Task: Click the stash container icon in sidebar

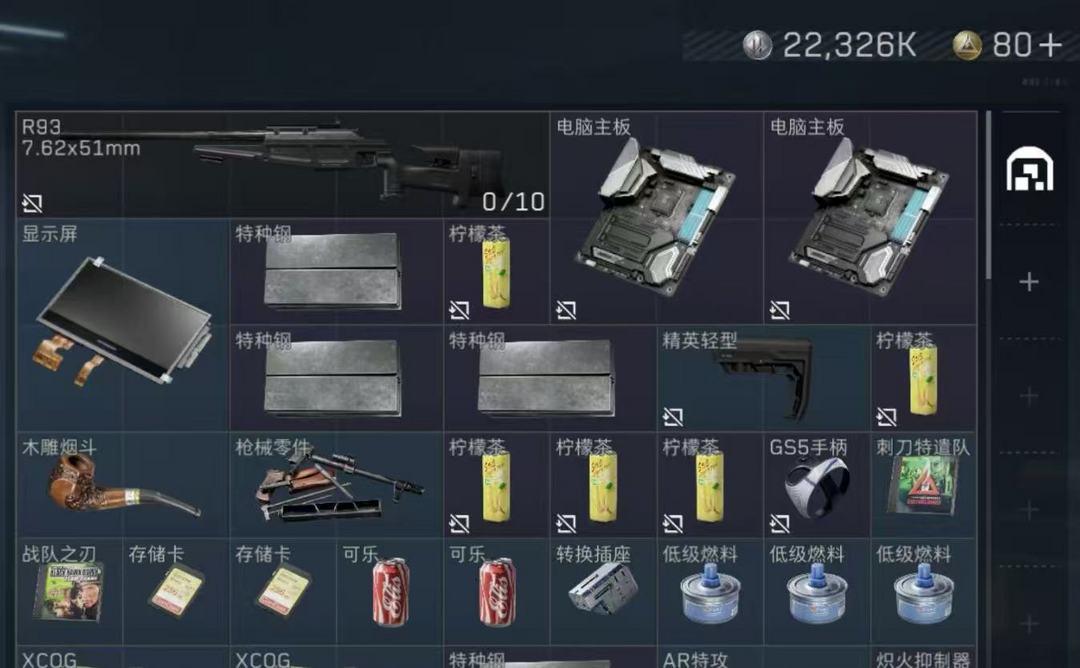Action: 1030,169
